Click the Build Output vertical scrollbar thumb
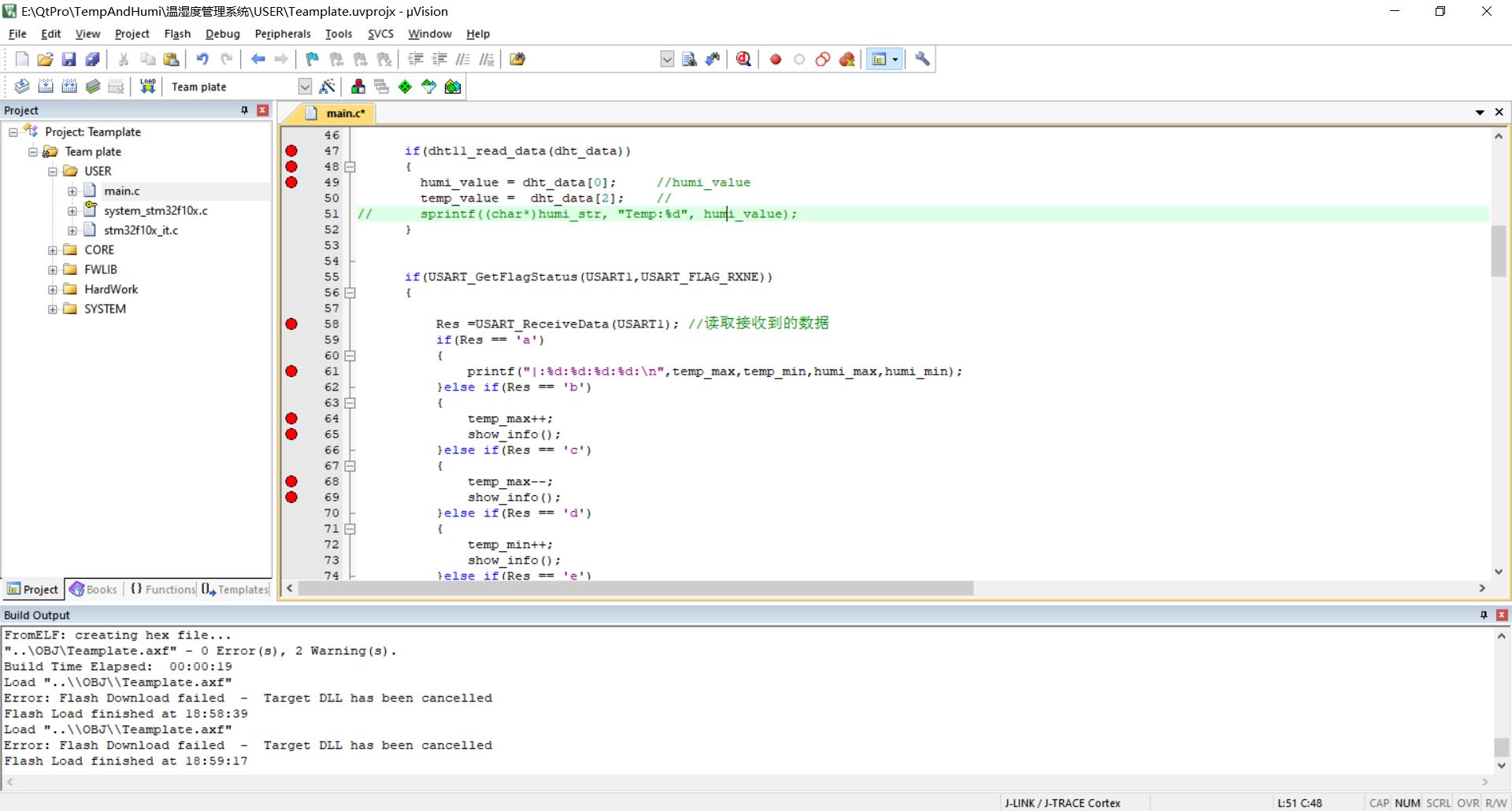The width and height of the screenshot is (1512, 811). click(x=1502, y=746)
